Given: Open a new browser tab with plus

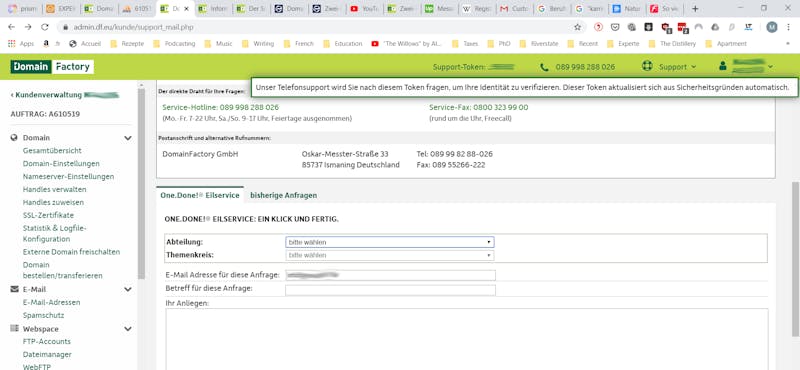Looking at the screenshot, I should 694,9.
